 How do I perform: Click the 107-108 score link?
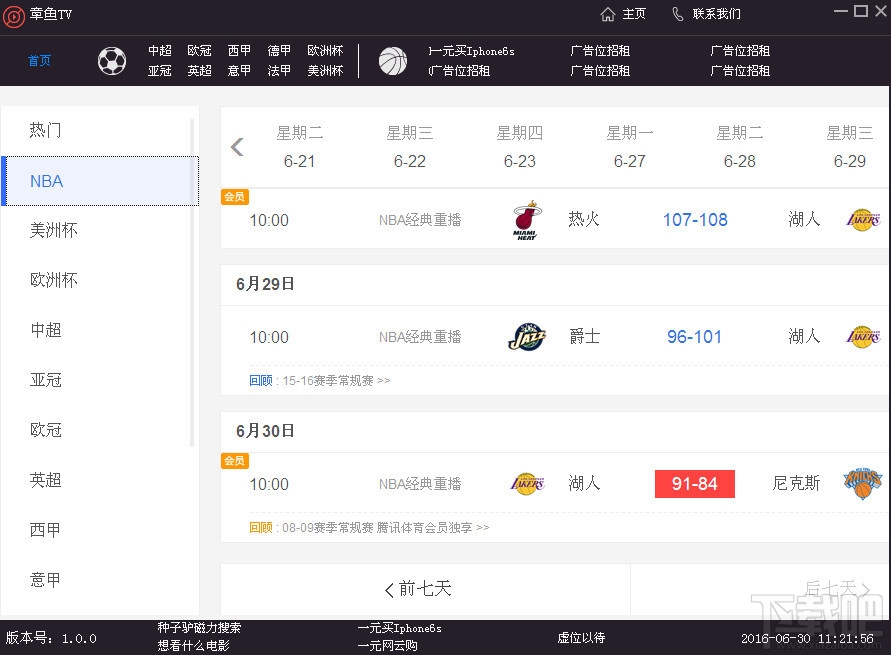[694, 219]
